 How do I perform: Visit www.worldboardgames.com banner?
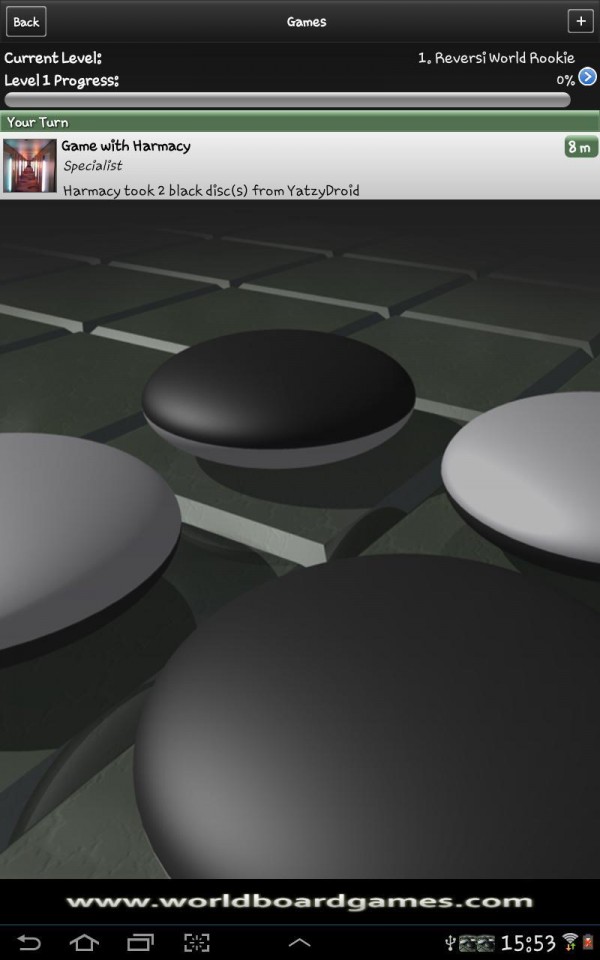[300, 901]
